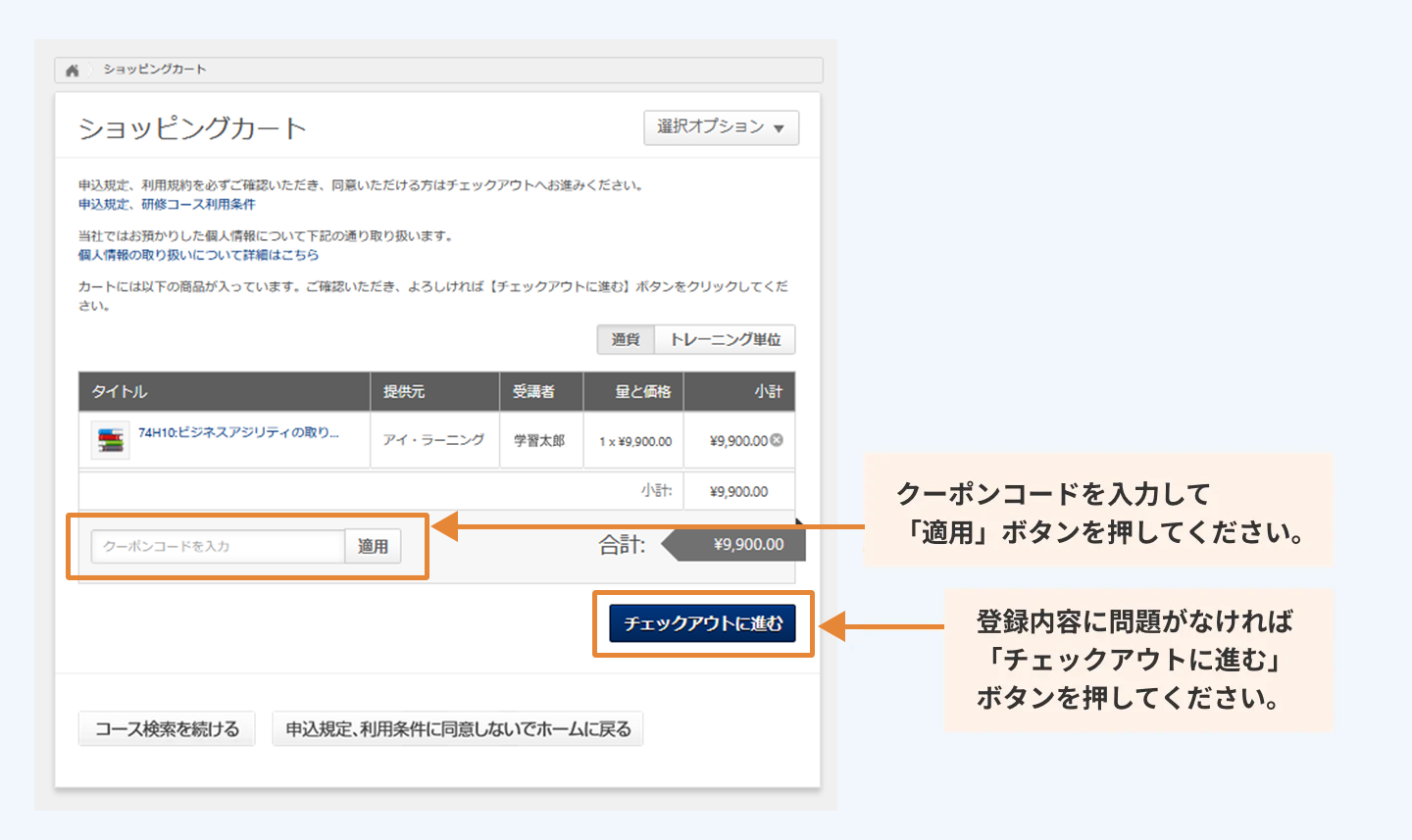Open the 選択オプション dropdown

pyautogui.click(x=721, y=127)
